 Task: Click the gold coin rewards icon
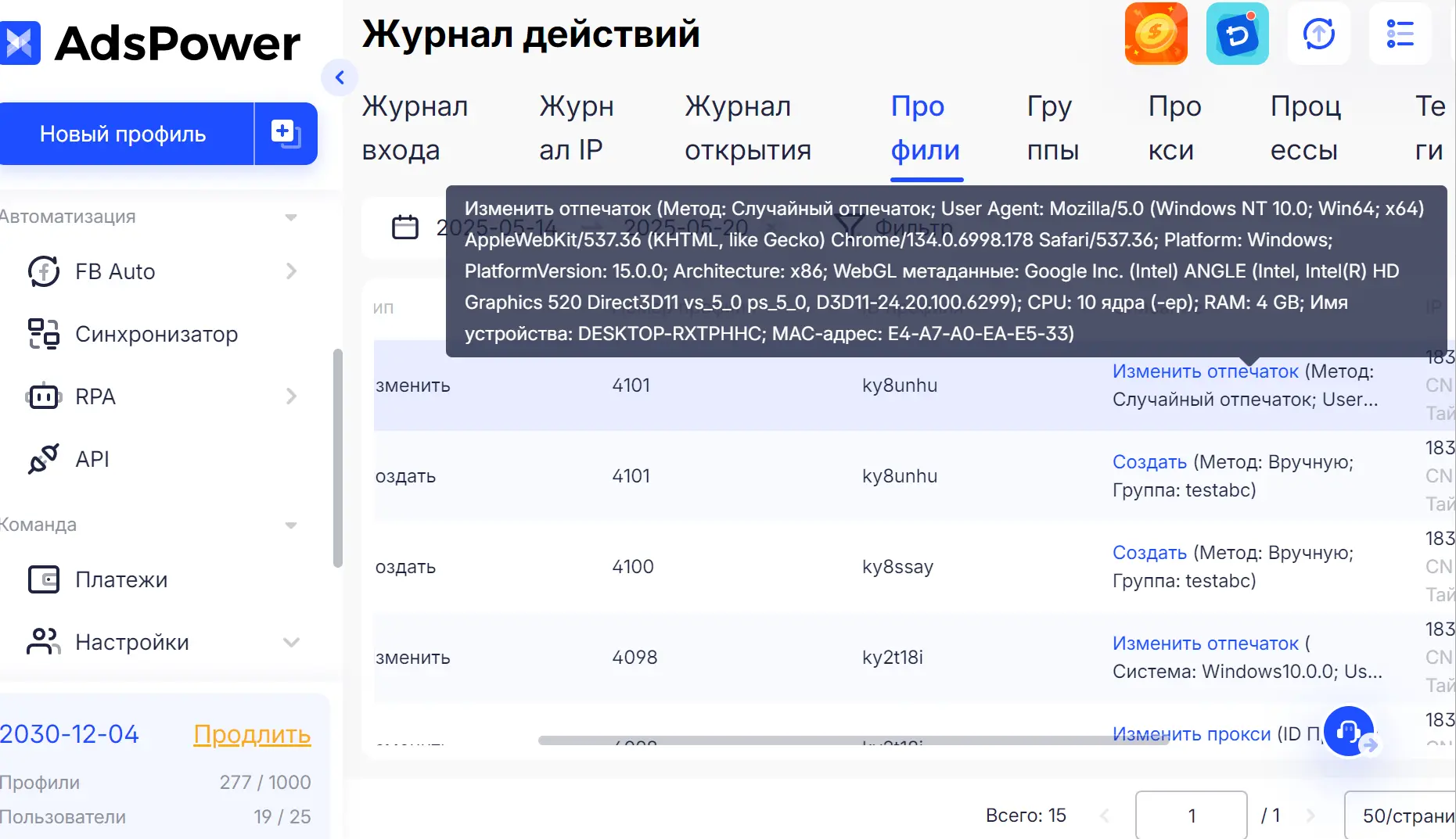tap(1156, 34)
